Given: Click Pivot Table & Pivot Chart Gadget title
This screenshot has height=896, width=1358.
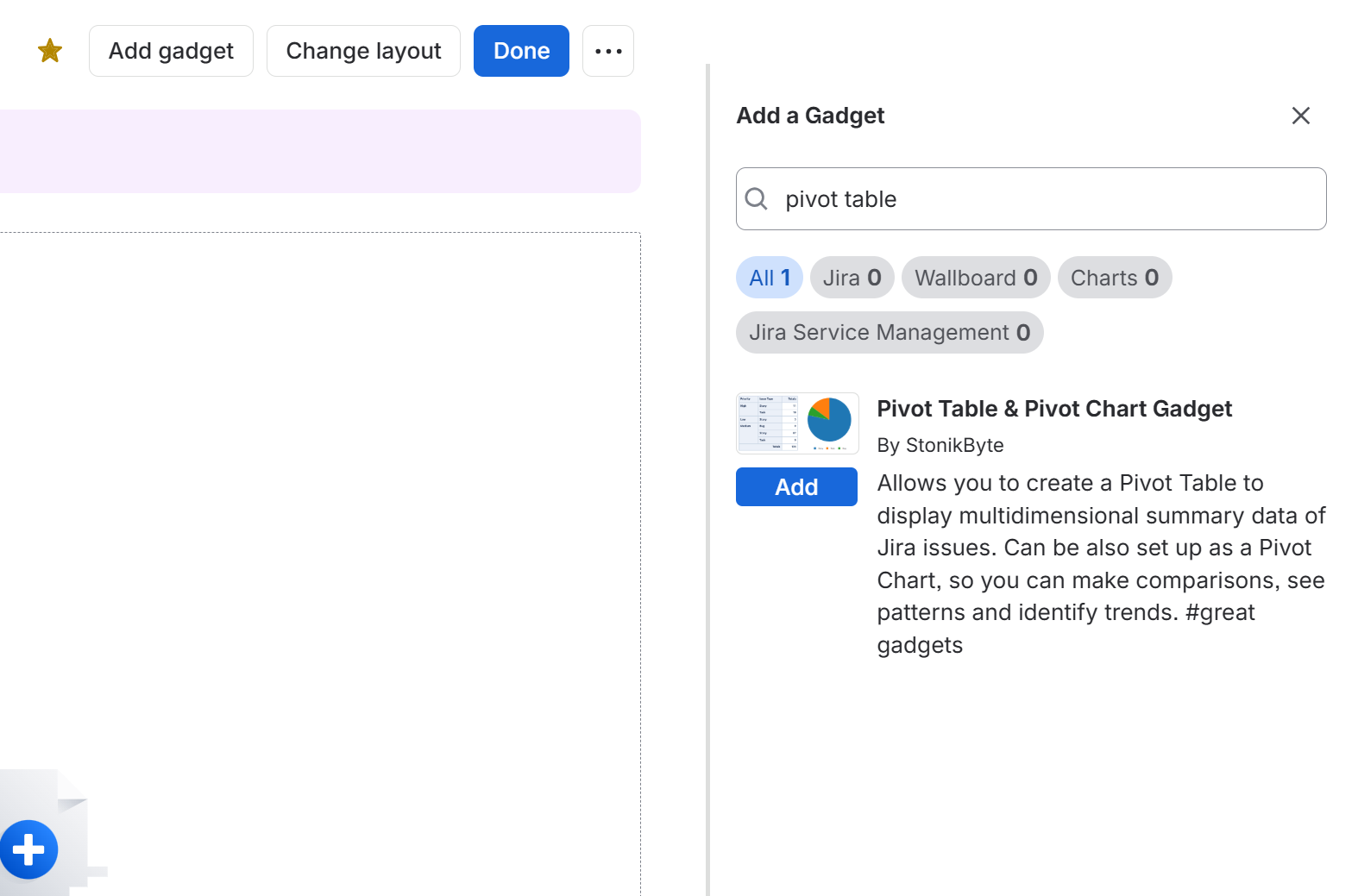Looking at the screenshot, I should [1054, 409].
